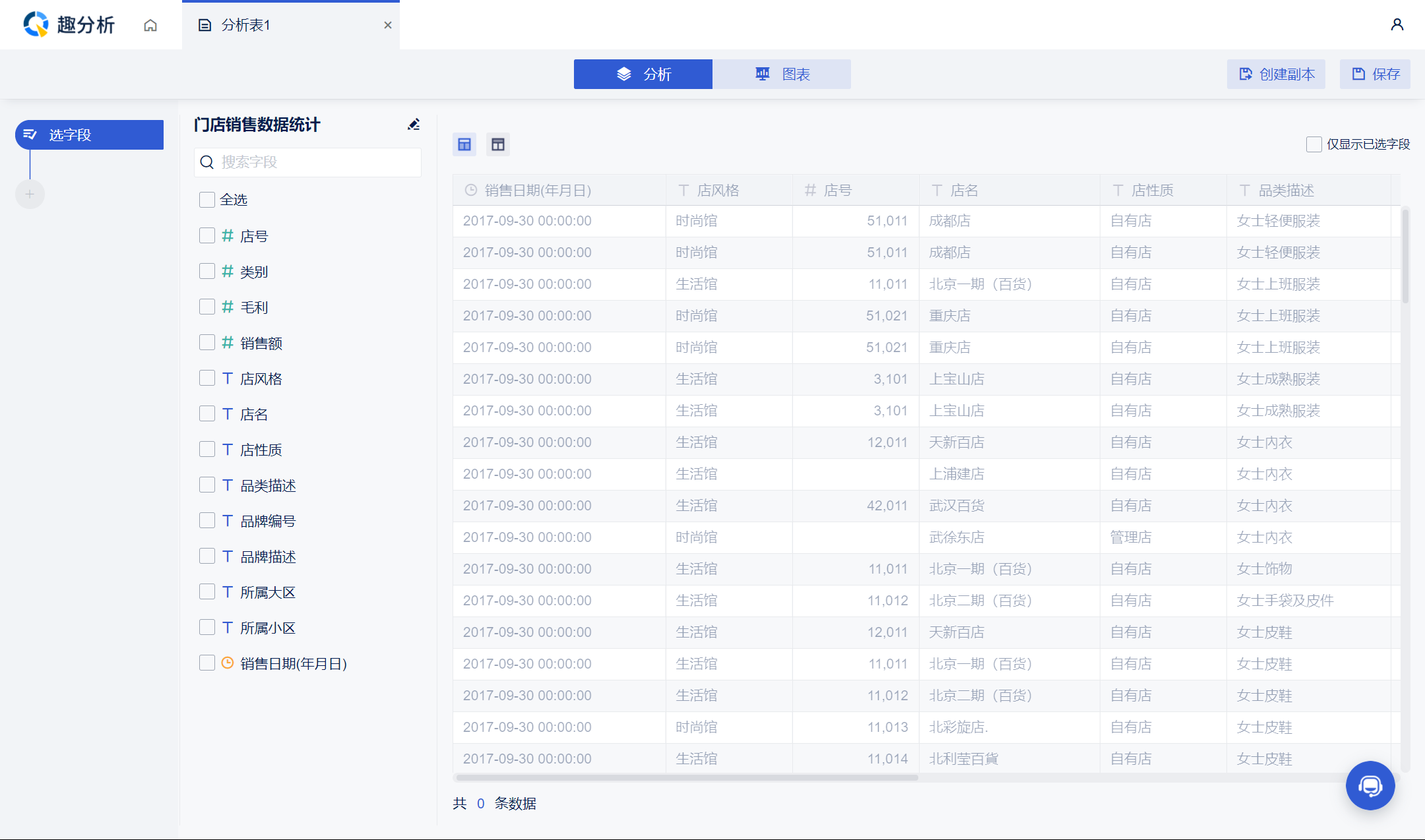Edit the dataset name with the pencil icon
This screenshot has height=840, width=1425.
(414, 125)
